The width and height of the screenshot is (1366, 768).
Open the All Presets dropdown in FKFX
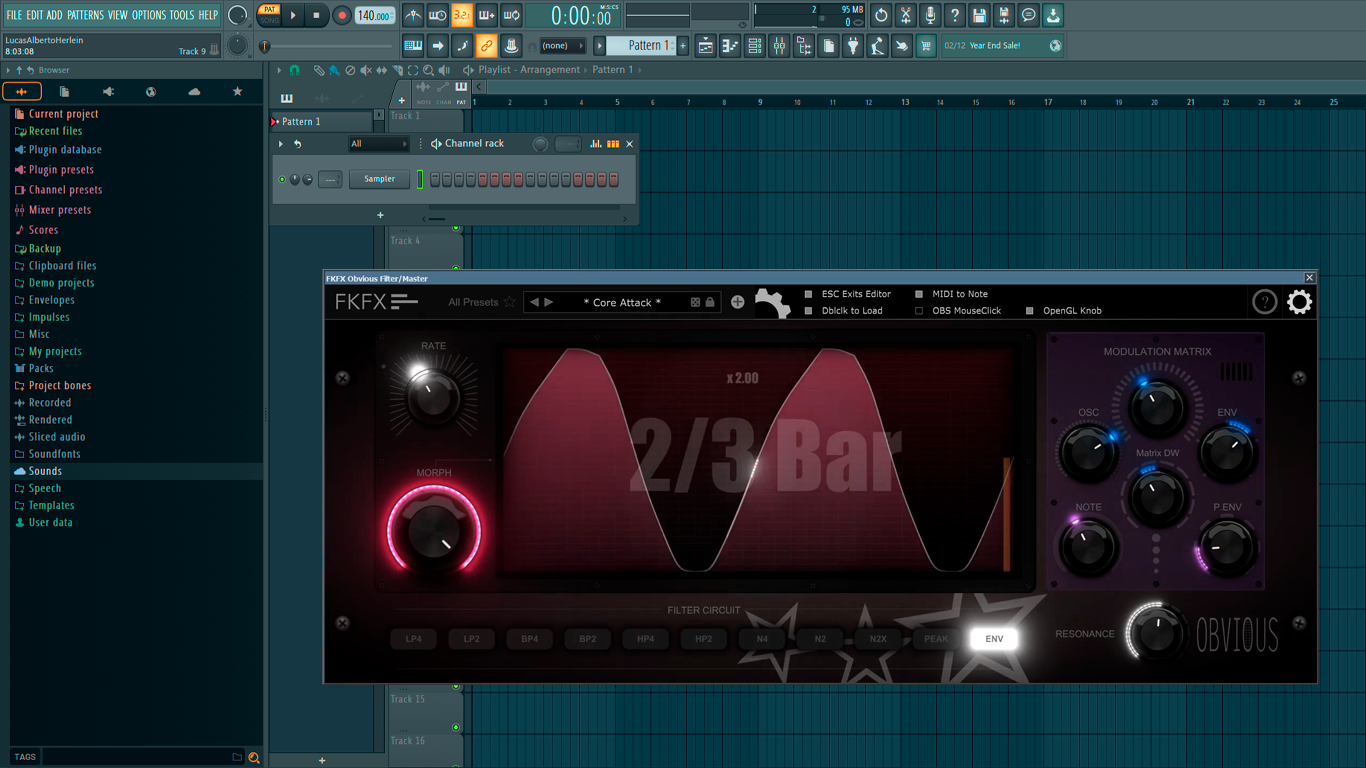473,302
